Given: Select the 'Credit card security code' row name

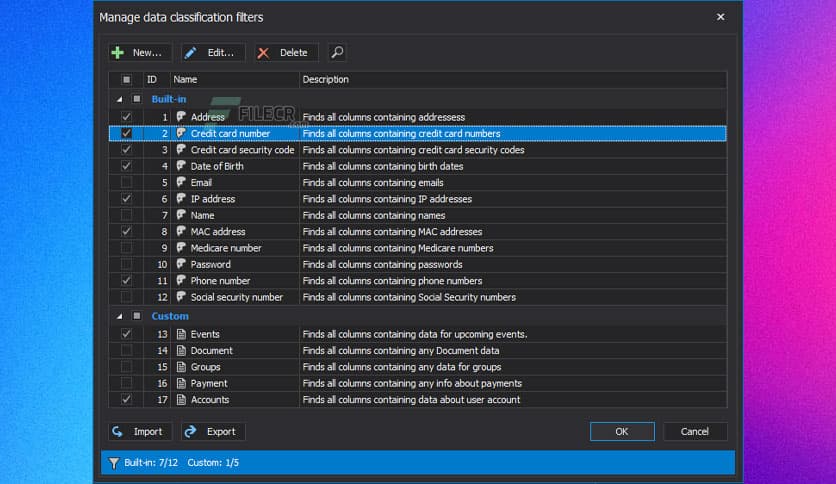Looking at the screenshot, I should coord(243,150).
